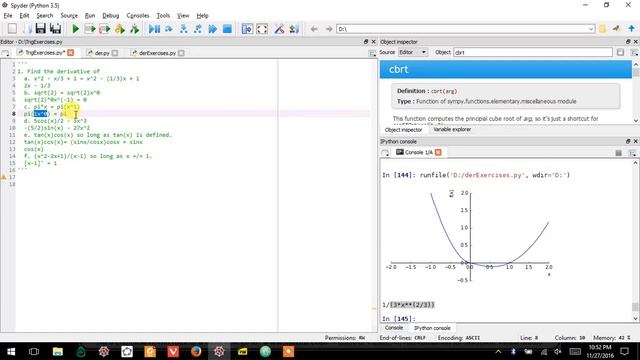
Task: Open Firefox from the taskbar
Action: pos(196,351)
